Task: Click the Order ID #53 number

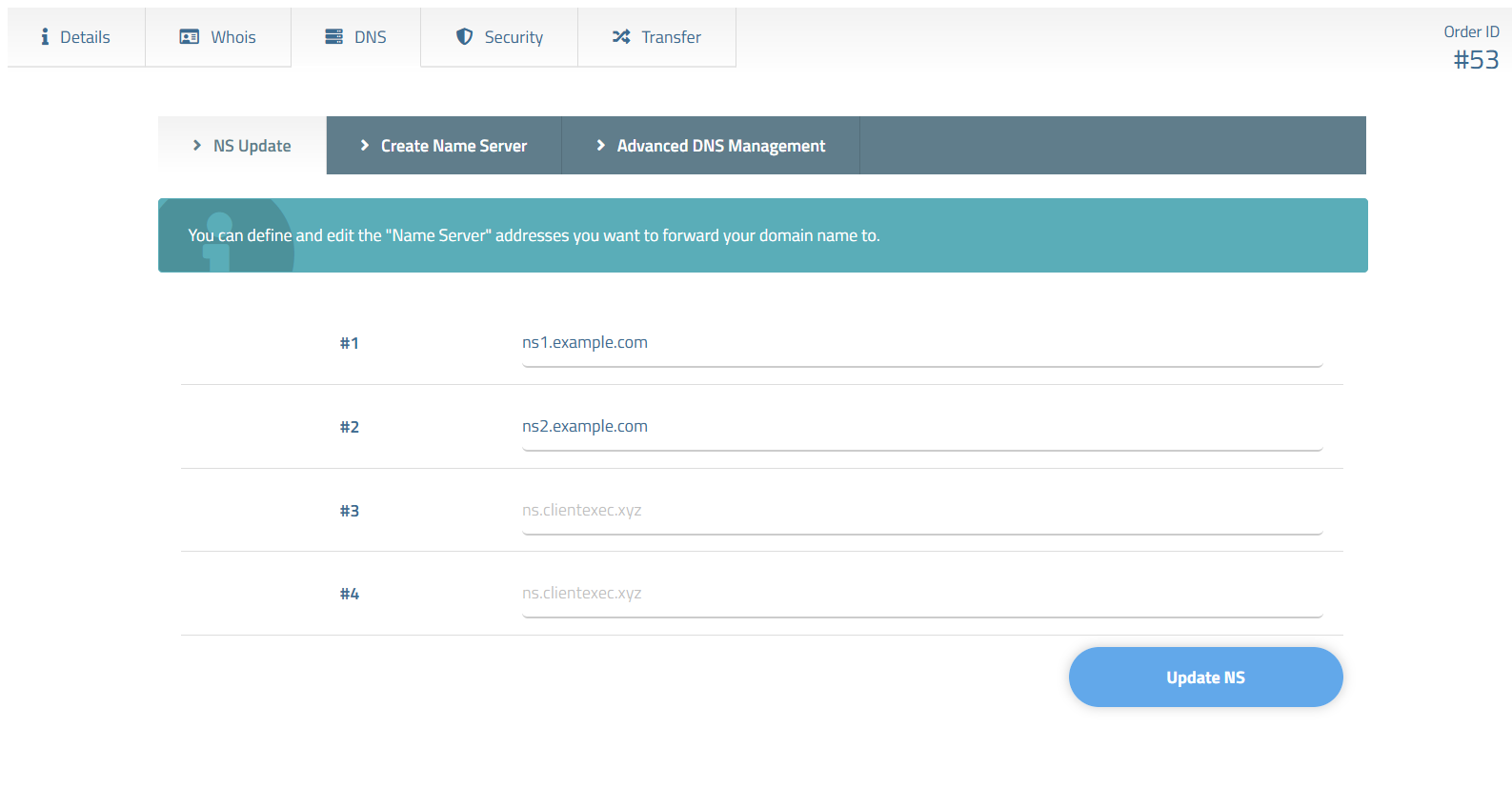Action: click(1476, 60)
